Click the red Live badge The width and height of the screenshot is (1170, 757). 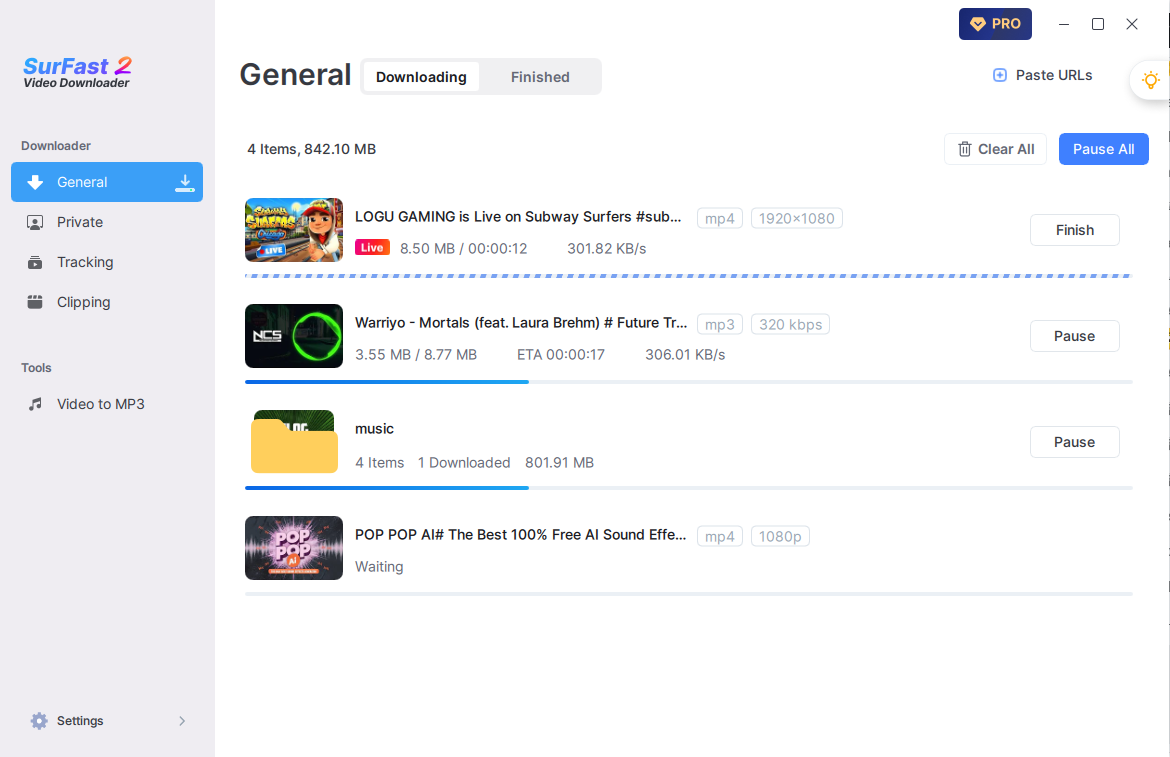pos(372,248)
